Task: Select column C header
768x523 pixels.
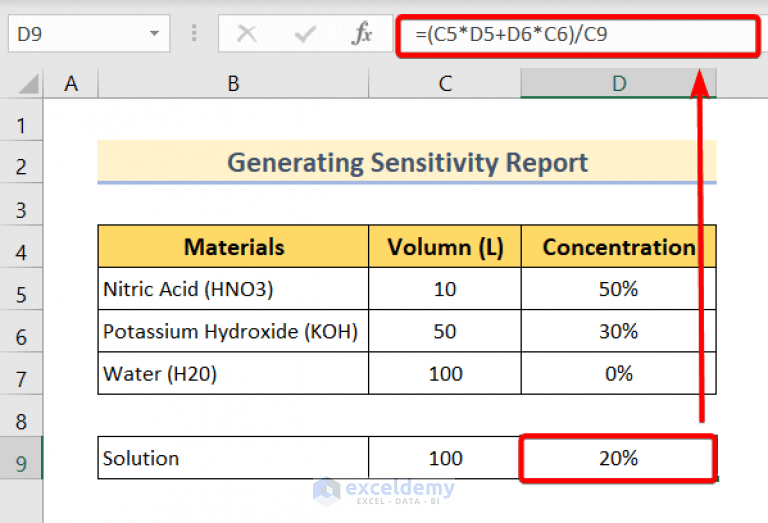Action: 445,83
